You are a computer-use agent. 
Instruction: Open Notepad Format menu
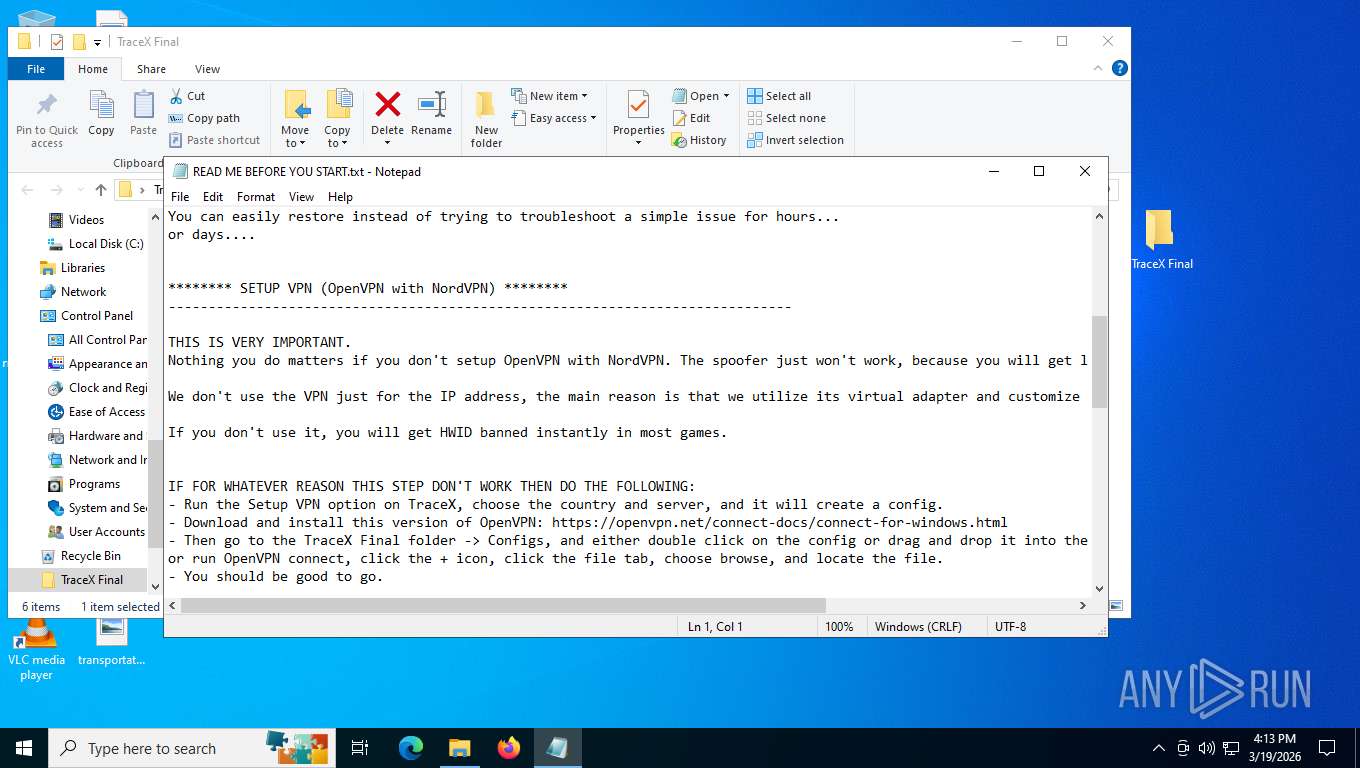tap(256, 197)
